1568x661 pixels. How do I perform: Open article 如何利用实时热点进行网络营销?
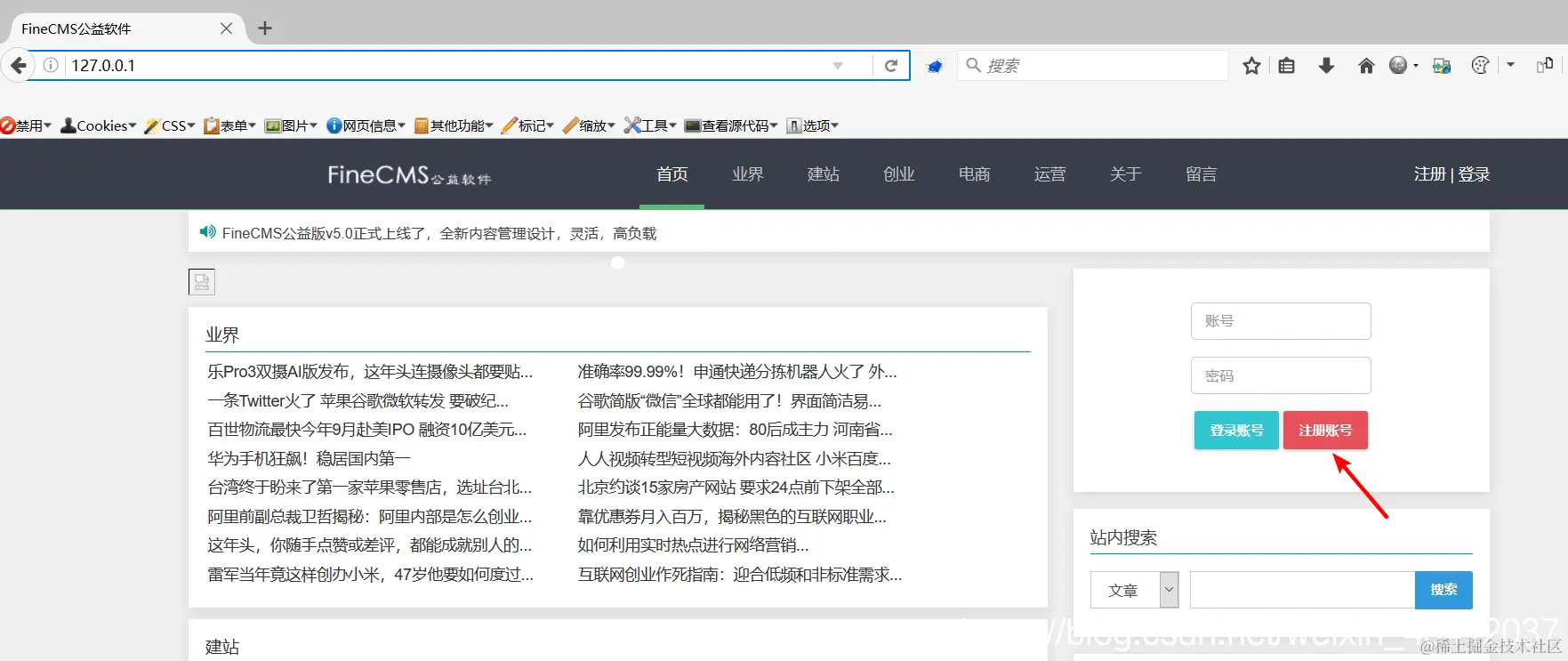(x=693, y=545)
